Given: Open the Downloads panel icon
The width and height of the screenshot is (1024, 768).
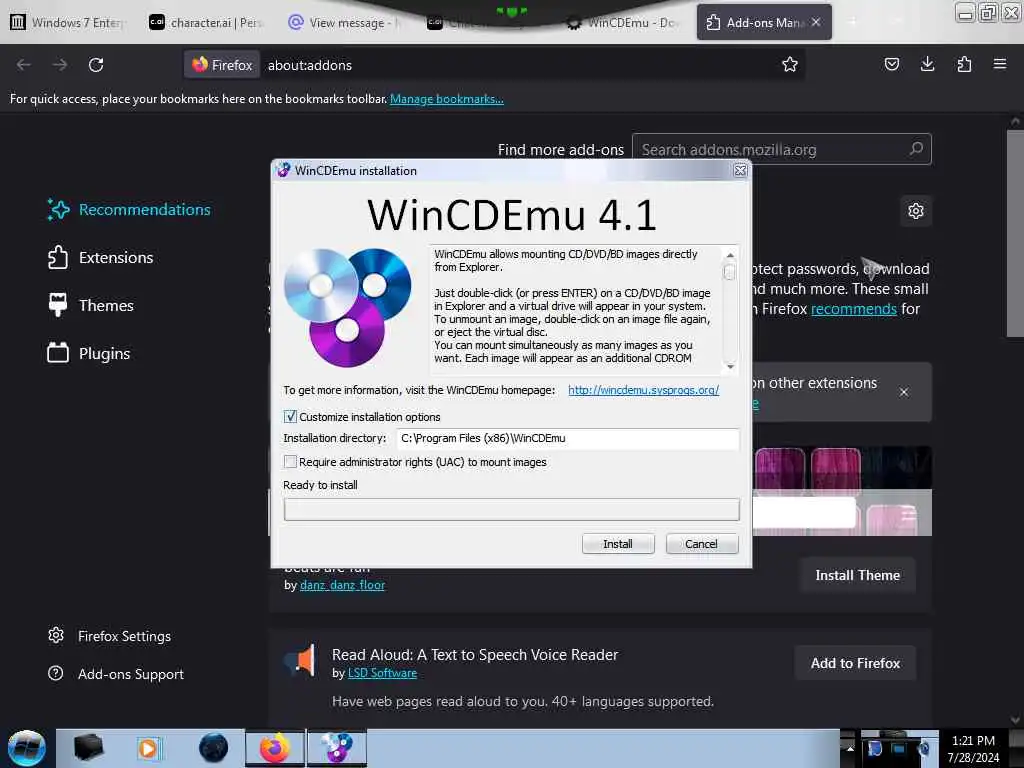Looking at the screenshot, I should tap(927, 64).
